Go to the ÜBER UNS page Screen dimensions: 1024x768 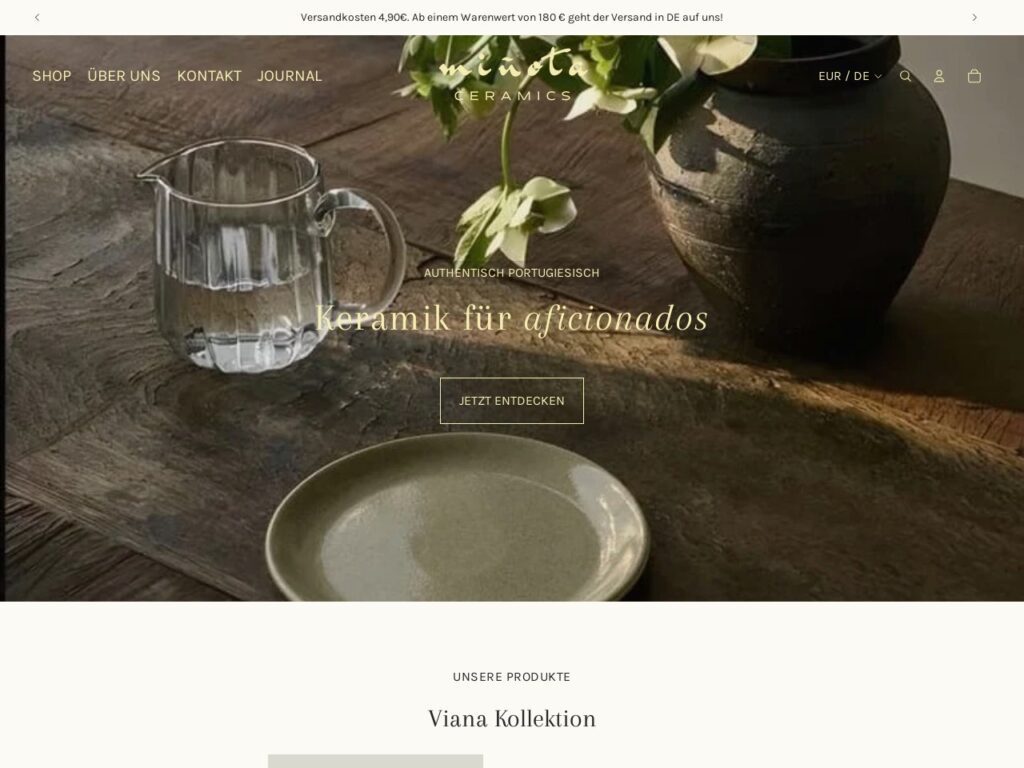[123, 76]
